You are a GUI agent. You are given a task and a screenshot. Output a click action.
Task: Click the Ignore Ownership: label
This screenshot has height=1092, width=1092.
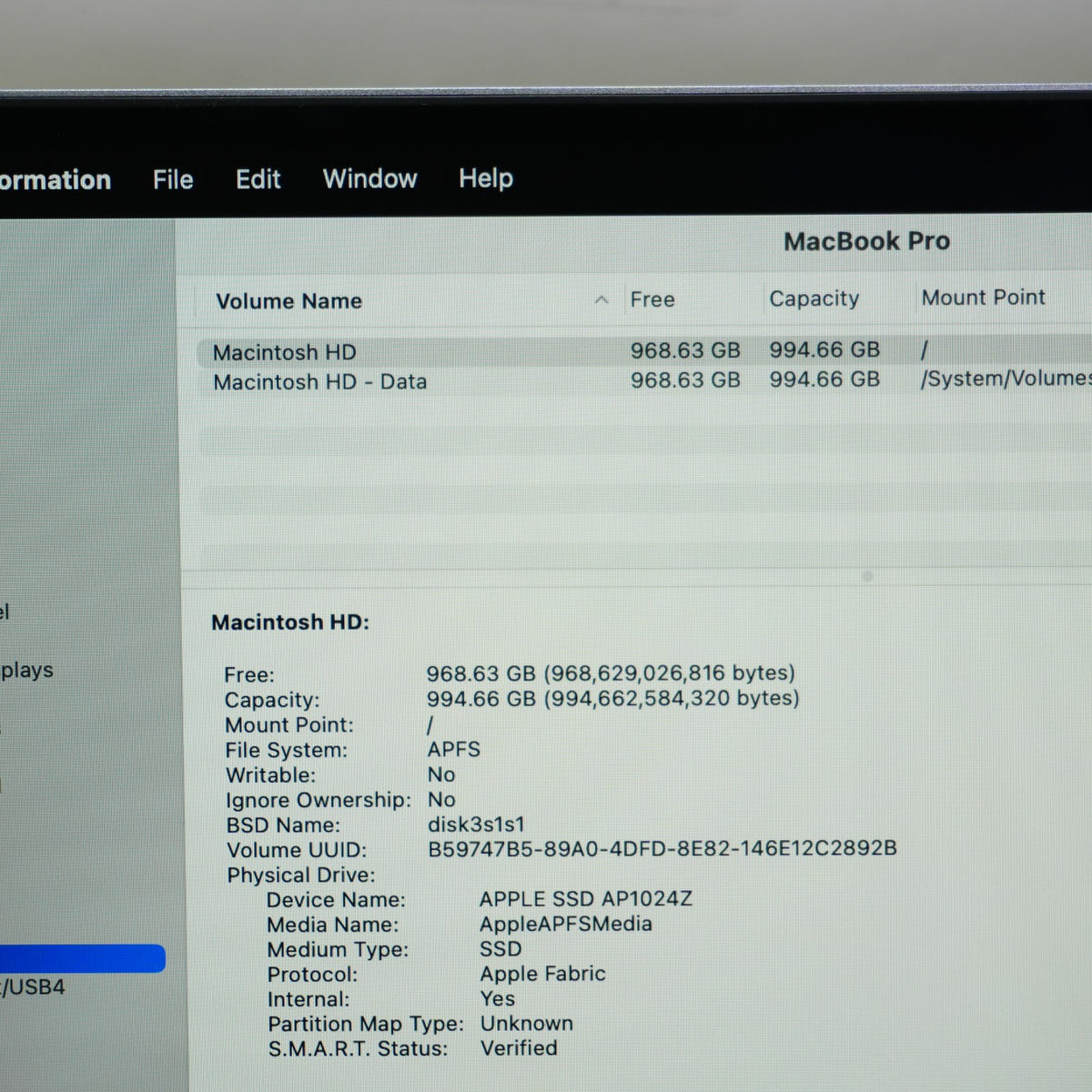click(x=318, y=800)
